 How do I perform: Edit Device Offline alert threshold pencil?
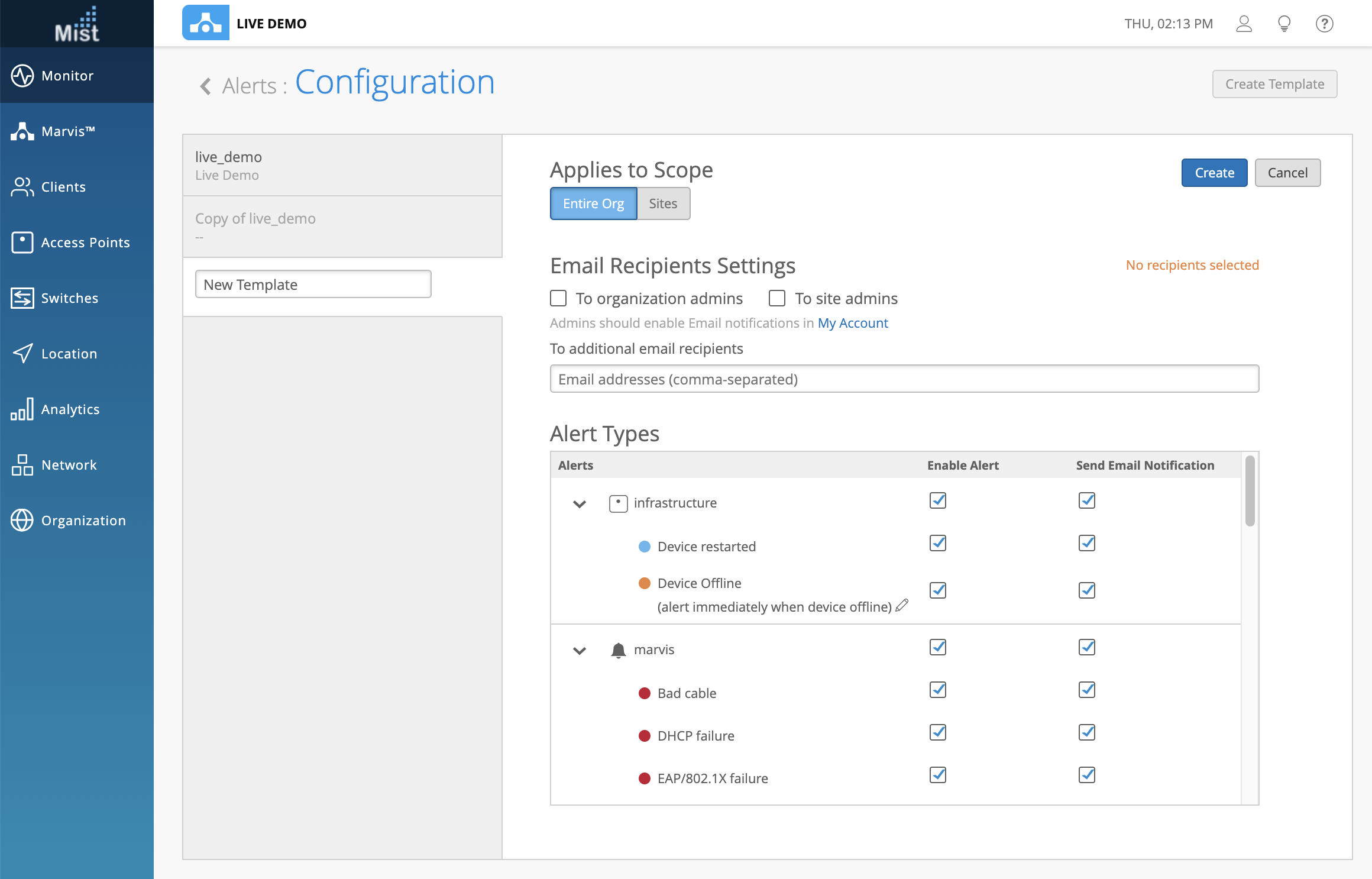tap(902, 605)
